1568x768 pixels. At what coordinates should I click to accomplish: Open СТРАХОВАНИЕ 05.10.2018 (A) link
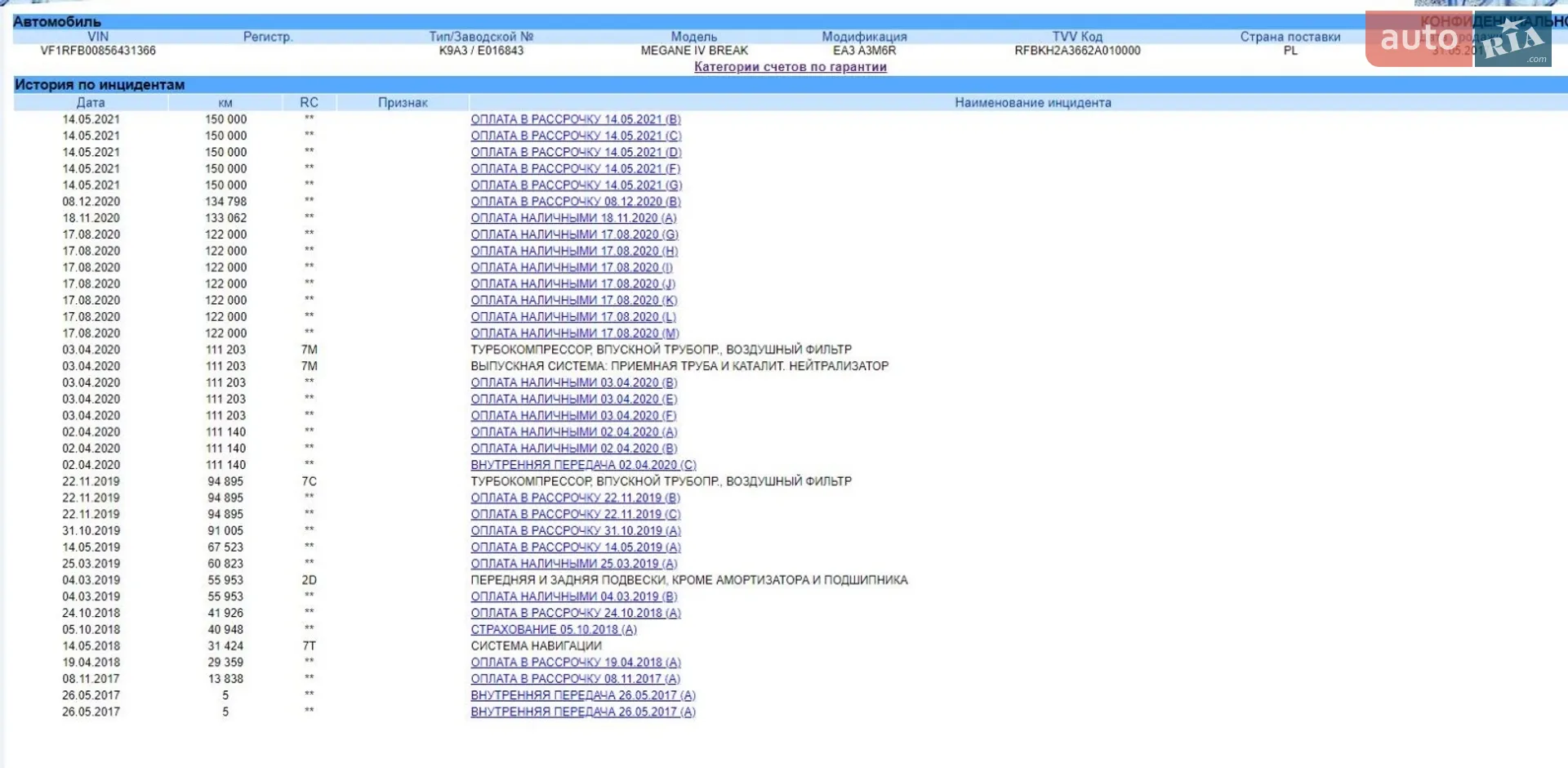[554, 630]
